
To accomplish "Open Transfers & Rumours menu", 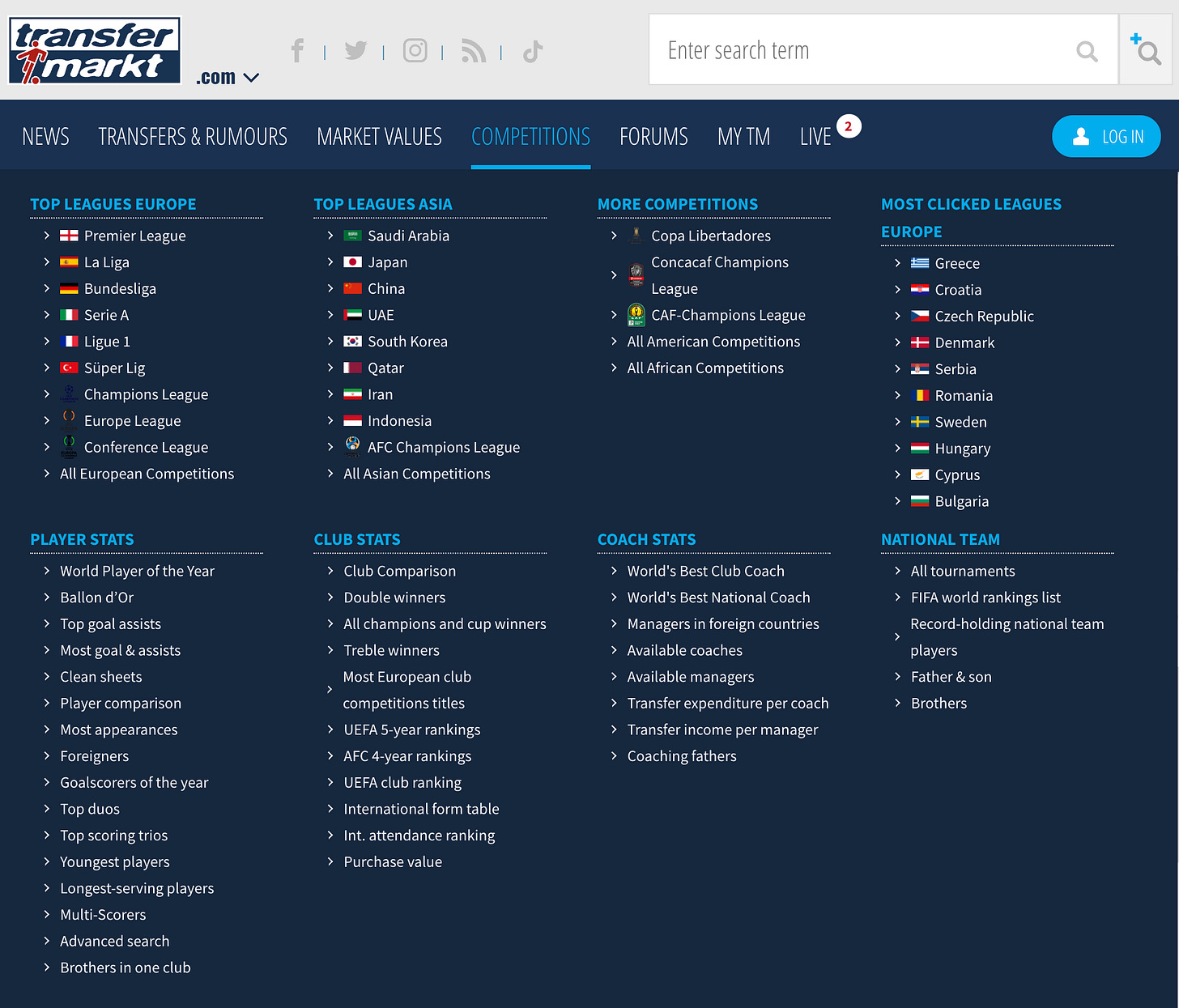I will (x=193, y=137).
